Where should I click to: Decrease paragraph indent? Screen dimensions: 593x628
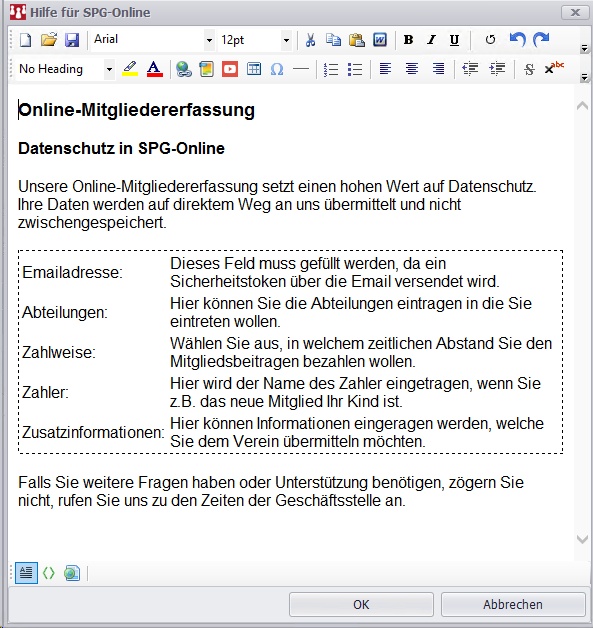point(470,69)
